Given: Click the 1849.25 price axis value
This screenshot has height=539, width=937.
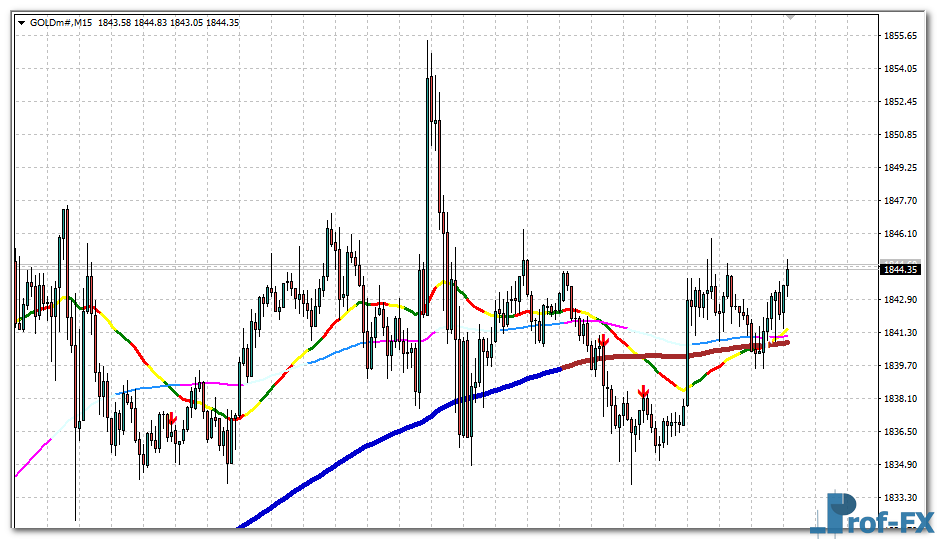Looking at the screenshot, I should (x=901, y=168).
